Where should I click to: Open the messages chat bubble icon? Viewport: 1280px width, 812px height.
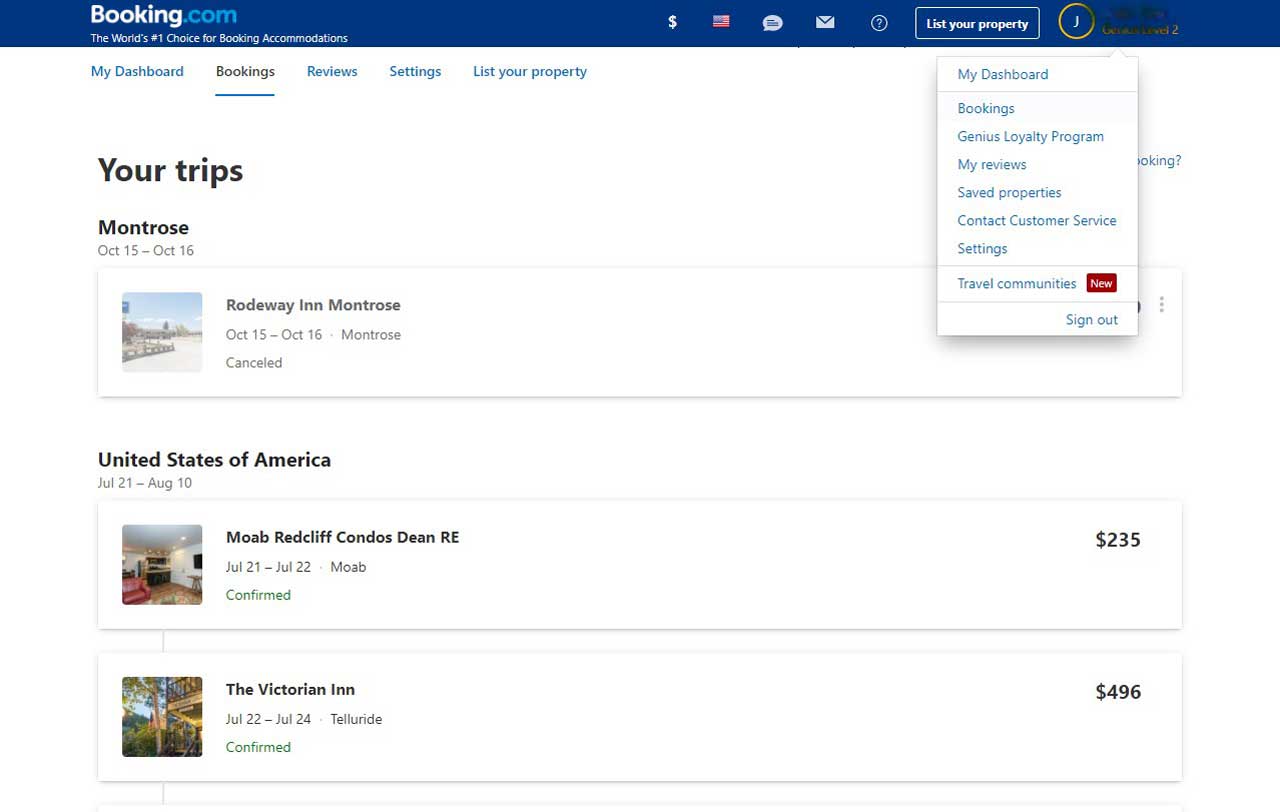(773, 22)
